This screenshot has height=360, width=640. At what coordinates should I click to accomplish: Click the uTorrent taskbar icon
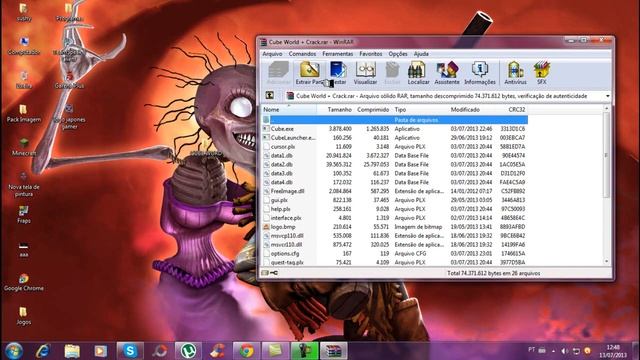188,351
